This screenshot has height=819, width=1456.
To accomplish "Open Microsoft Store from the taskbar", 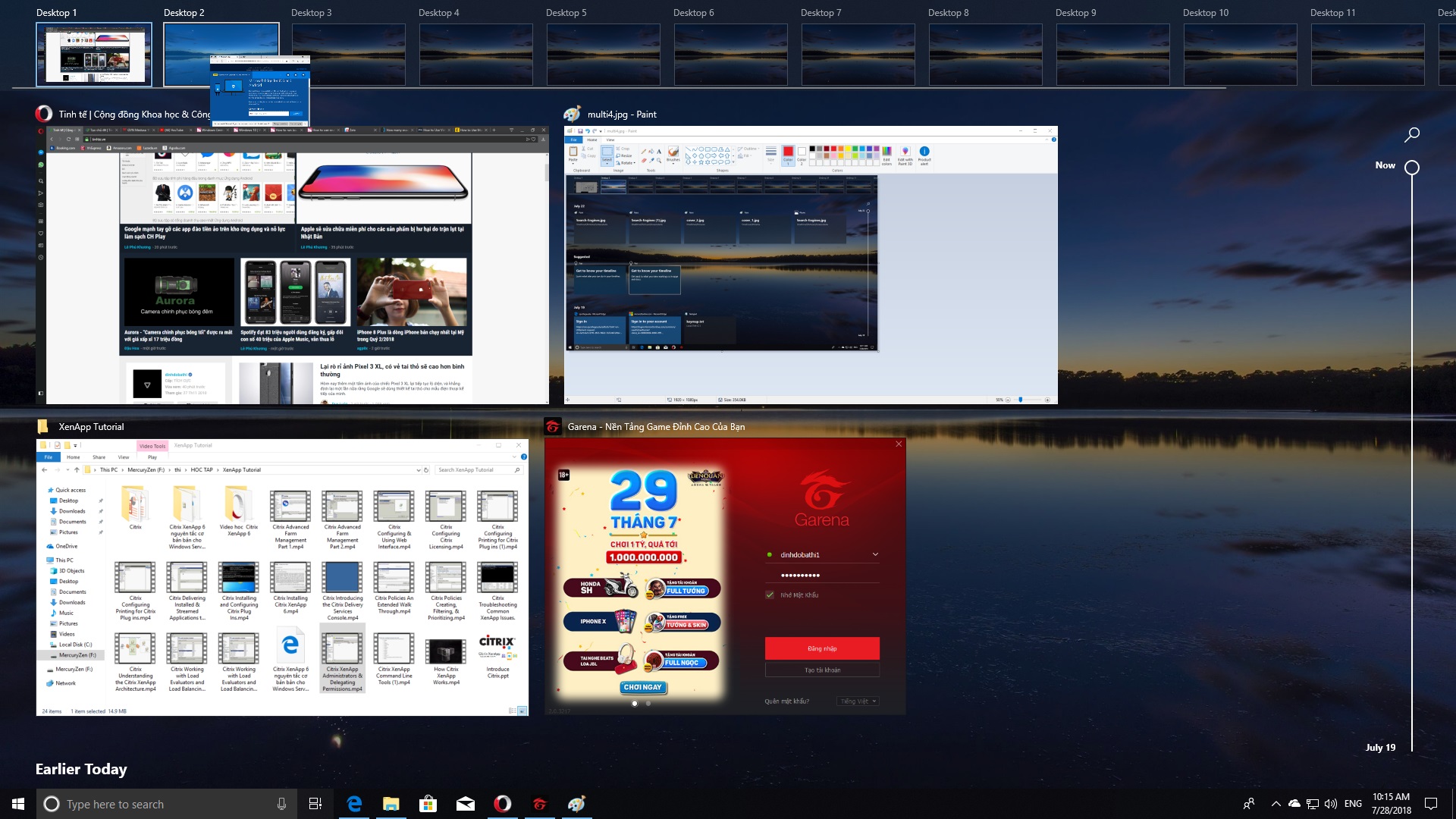I will (x=428, y=804).
